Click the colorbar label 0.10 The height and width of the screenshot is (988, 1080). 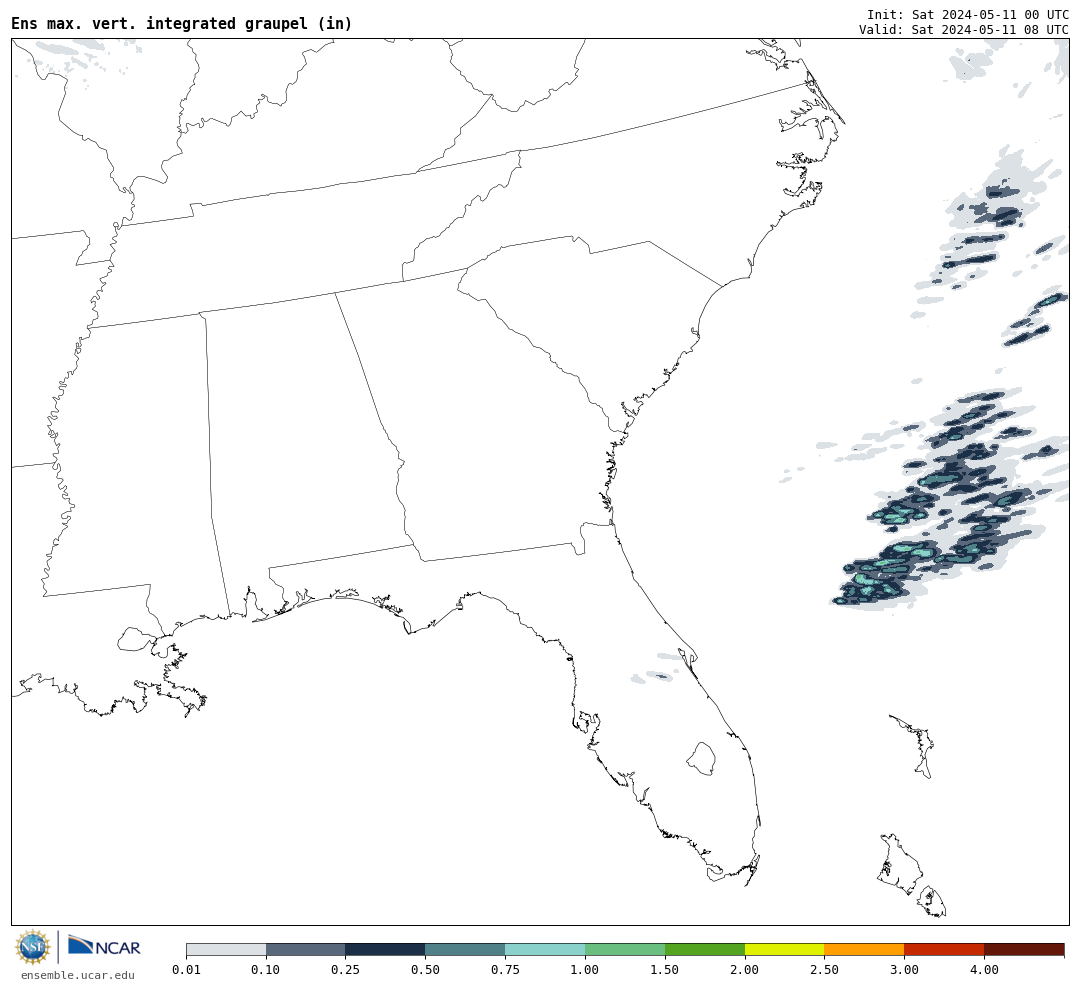pos(266,969)
